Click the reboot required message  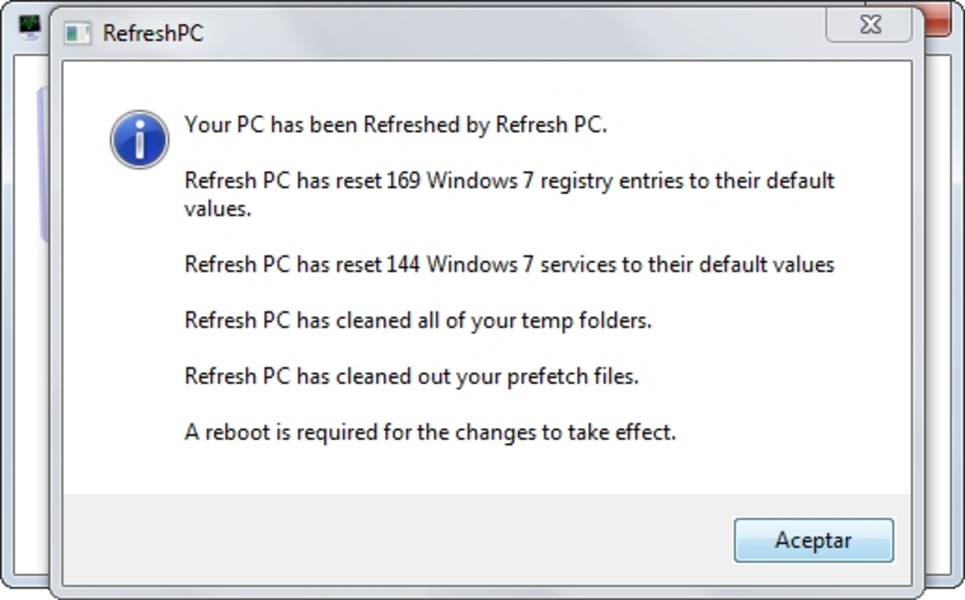[430, 433]
